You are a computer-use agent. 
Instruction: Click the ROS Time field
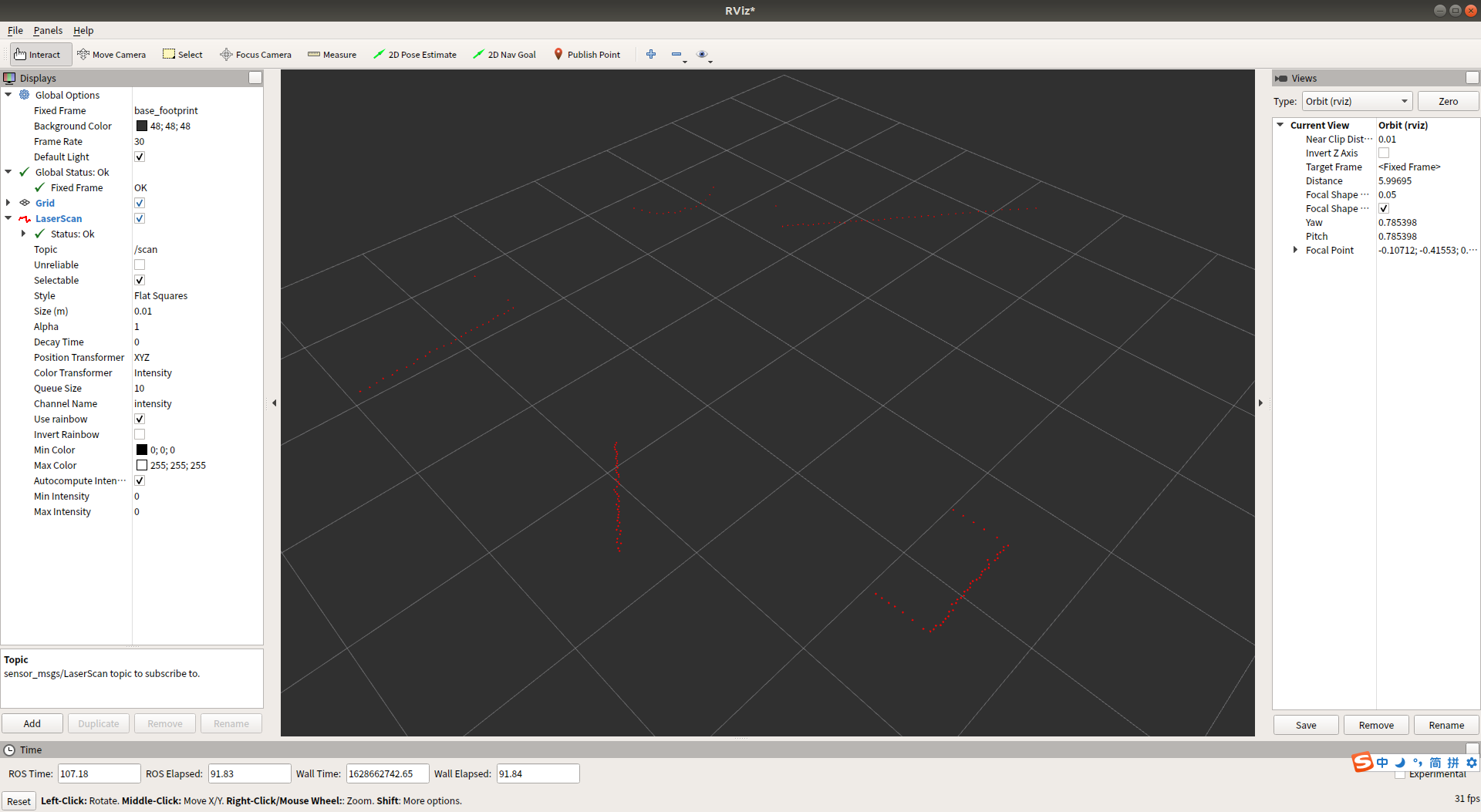pyautogui.click(x=99, y=773)
